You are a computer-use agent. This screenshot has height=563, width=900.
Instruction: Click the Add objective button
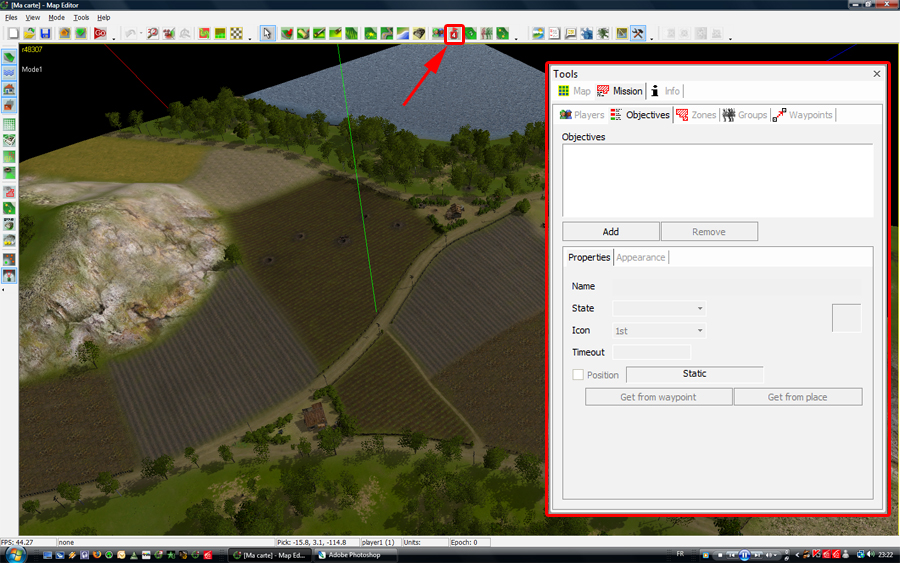coord(611,231)
